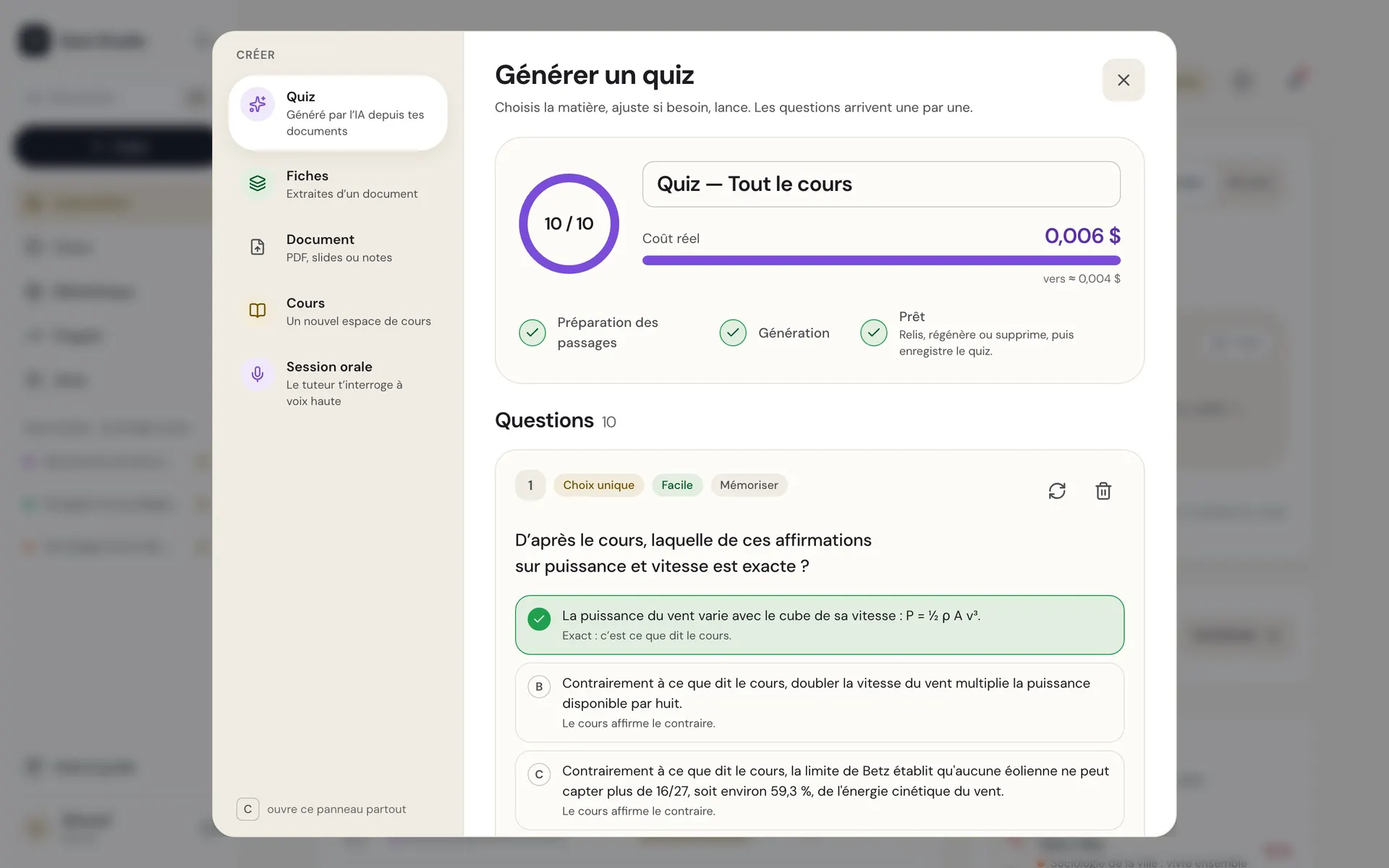Regenerate question 1 with refresh icon
The width and height of the screenshot is (1389, 868).
pyautogui.click(x=1057, y=491)
